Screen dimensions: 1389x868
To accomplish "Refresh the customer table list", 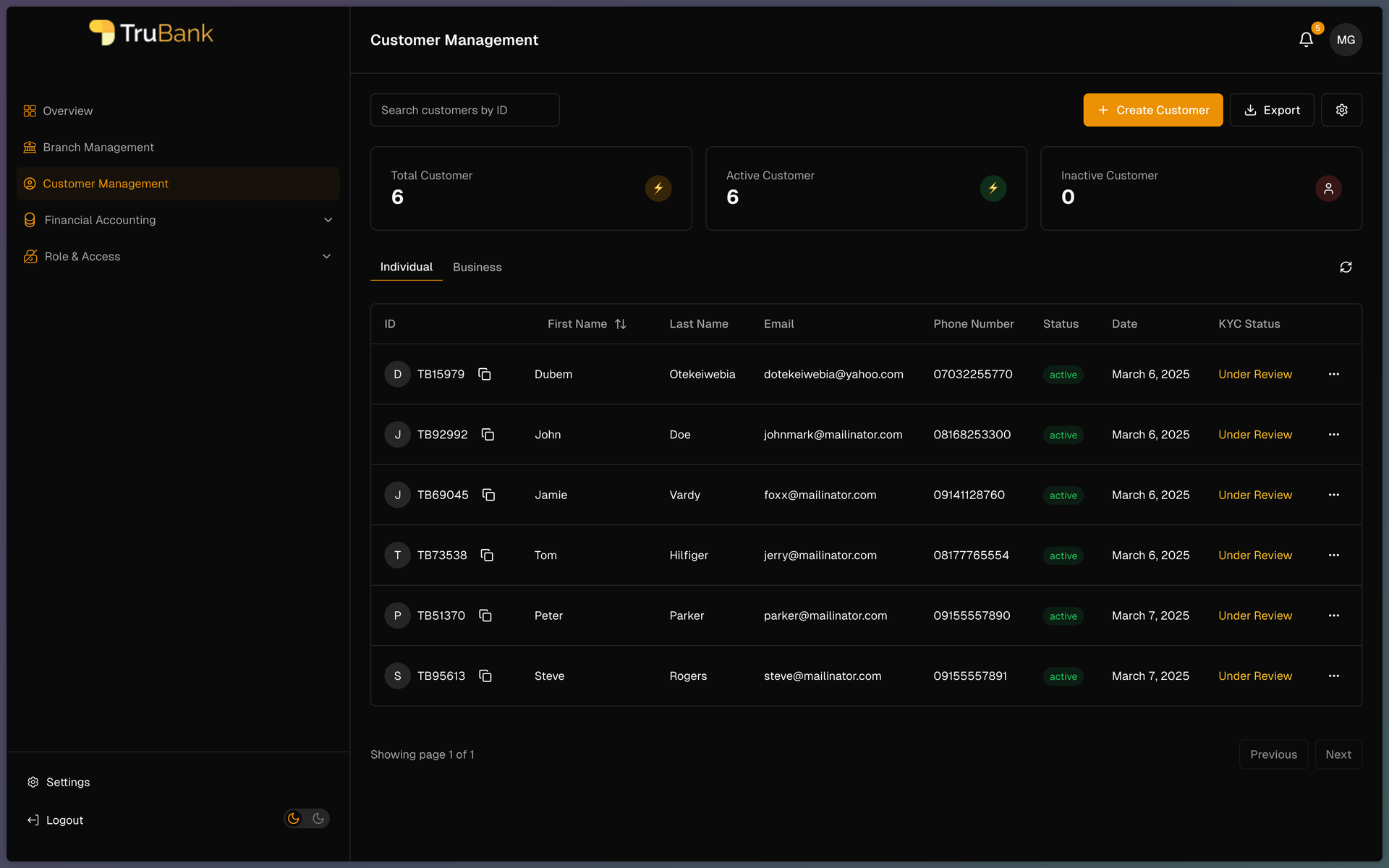I will click(1346, 267).
